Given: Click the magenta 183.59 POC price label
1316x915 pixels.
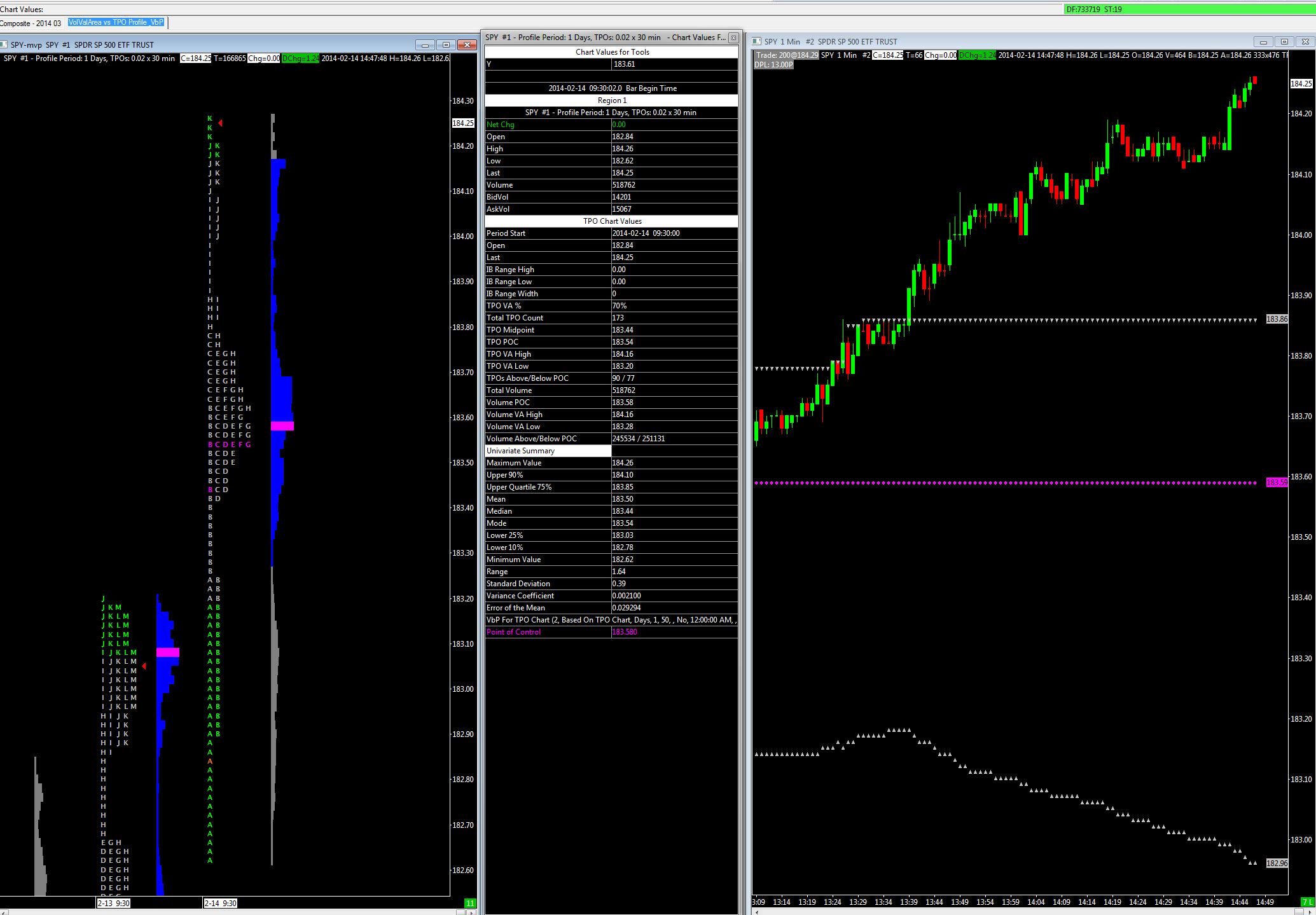Looking at the screenshot, I should tap(1277, 483).
